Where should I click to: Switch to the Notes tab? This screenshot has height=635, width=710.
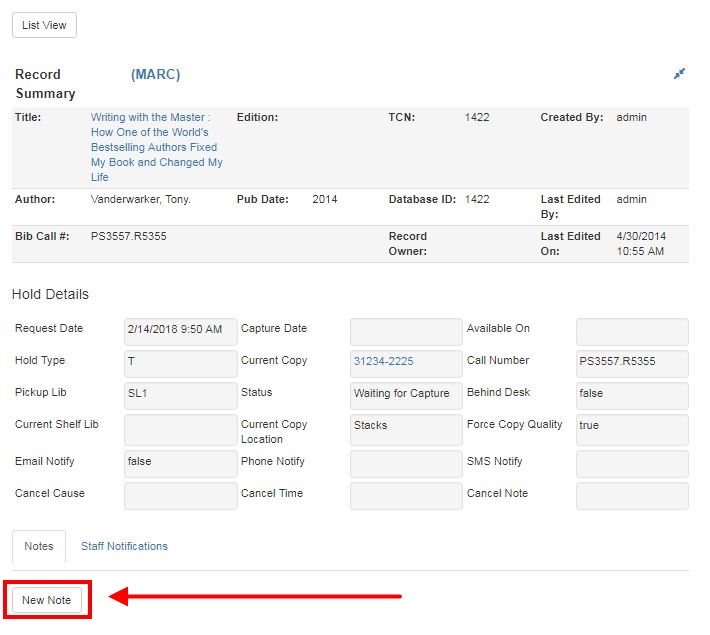(x=39, y=547)
